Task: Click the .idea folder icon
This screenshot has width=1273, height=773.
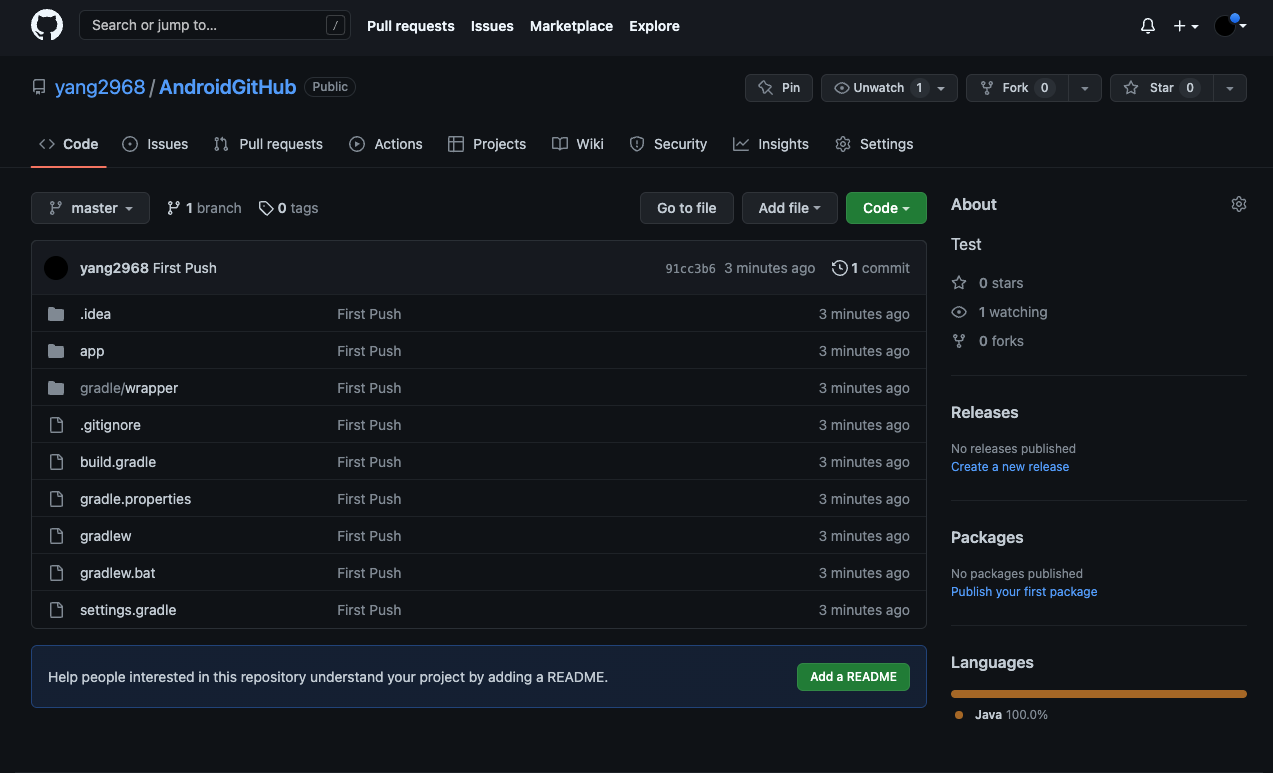Action: (56, 314)
